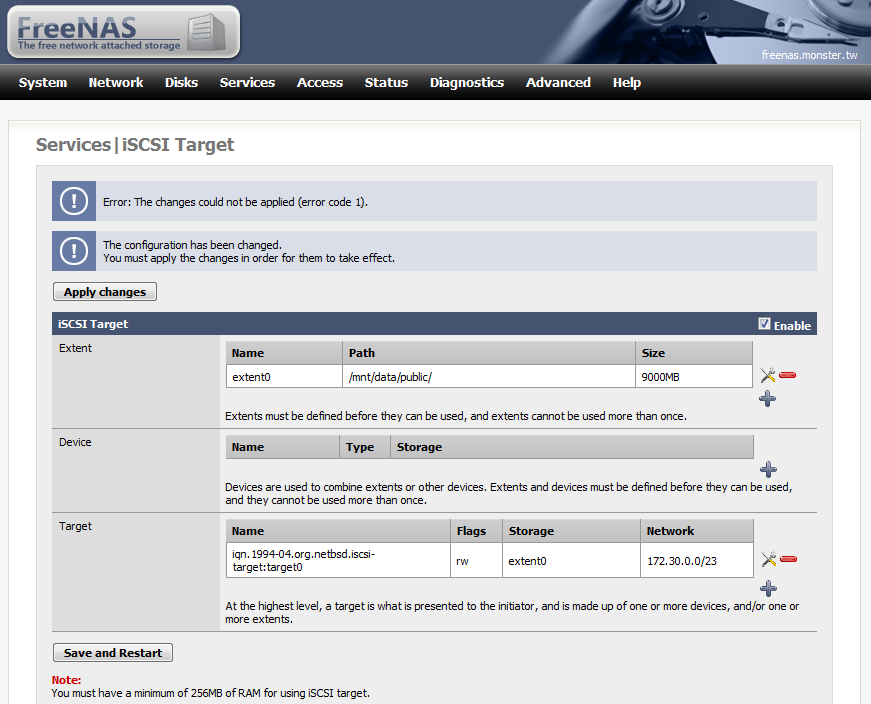871x704 pixels.
Task: Select the rw flags cell
Action: pos(477,561)
